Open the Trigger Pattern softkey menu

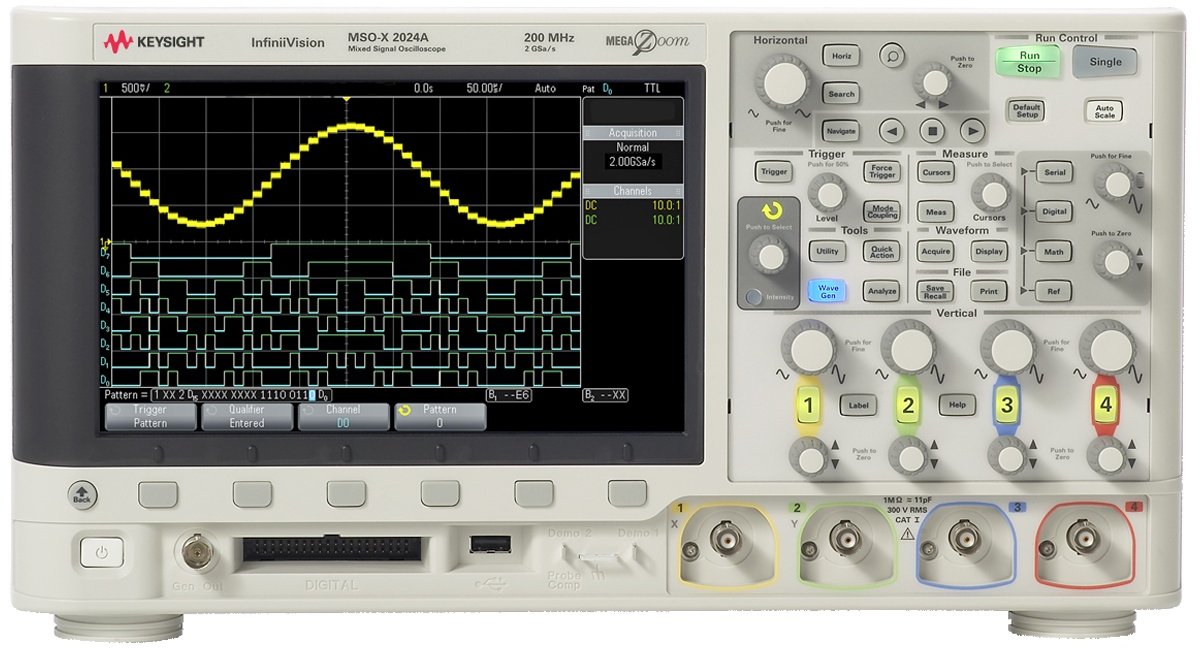[x=151, y=416]
